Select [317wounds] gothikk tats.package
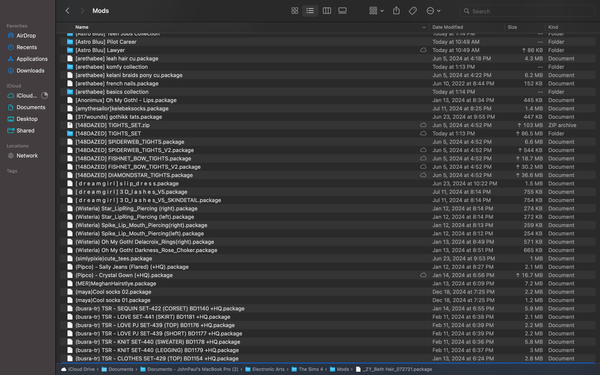 click(329, 117)
